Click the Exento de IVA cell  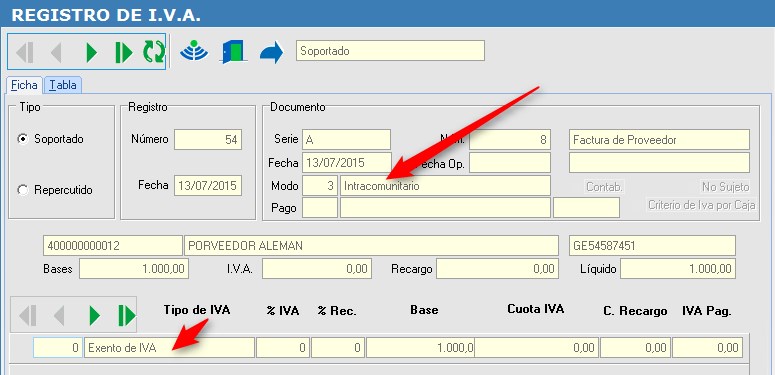(170, 347)
